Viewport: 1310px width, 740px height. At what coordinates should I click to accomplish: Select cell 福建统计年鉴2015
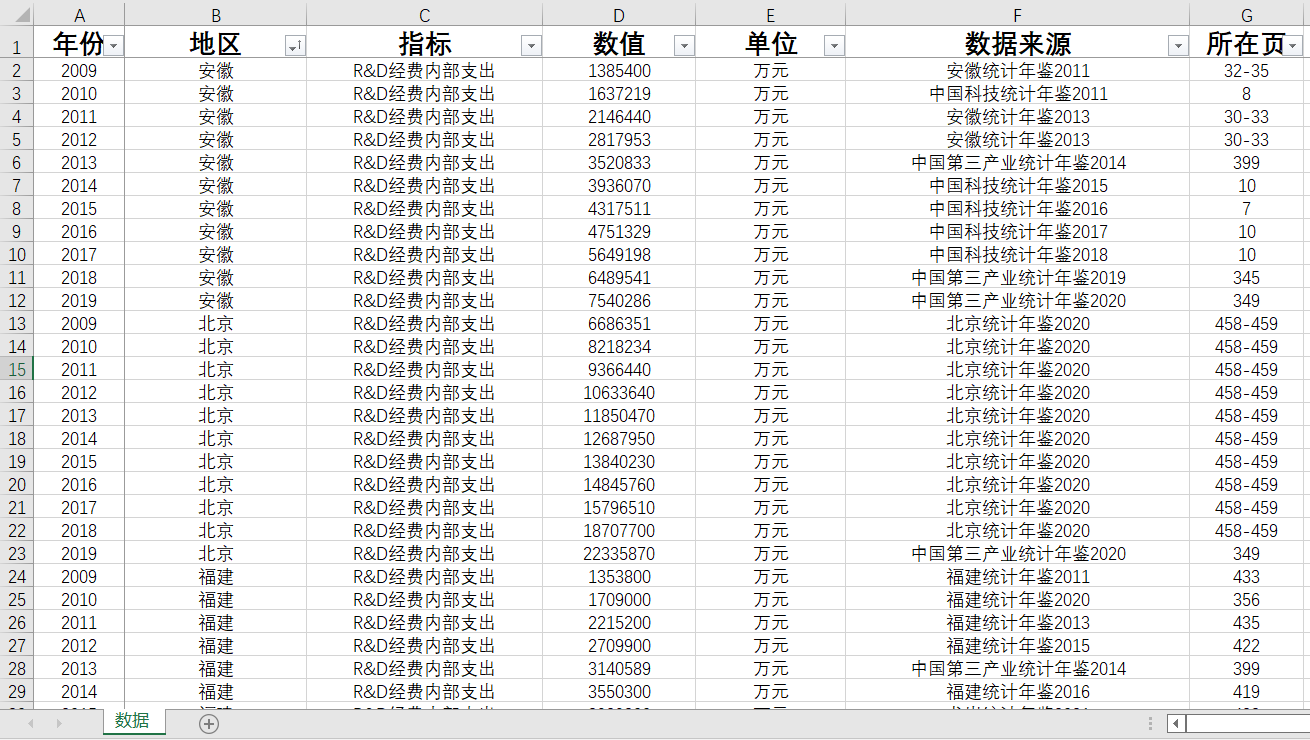(x=1017, y=646)
